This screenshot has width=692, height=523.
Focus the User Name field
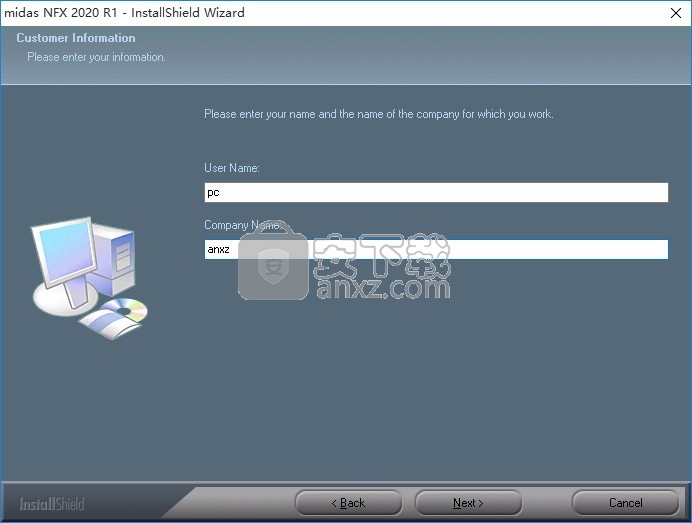(436, 192)
